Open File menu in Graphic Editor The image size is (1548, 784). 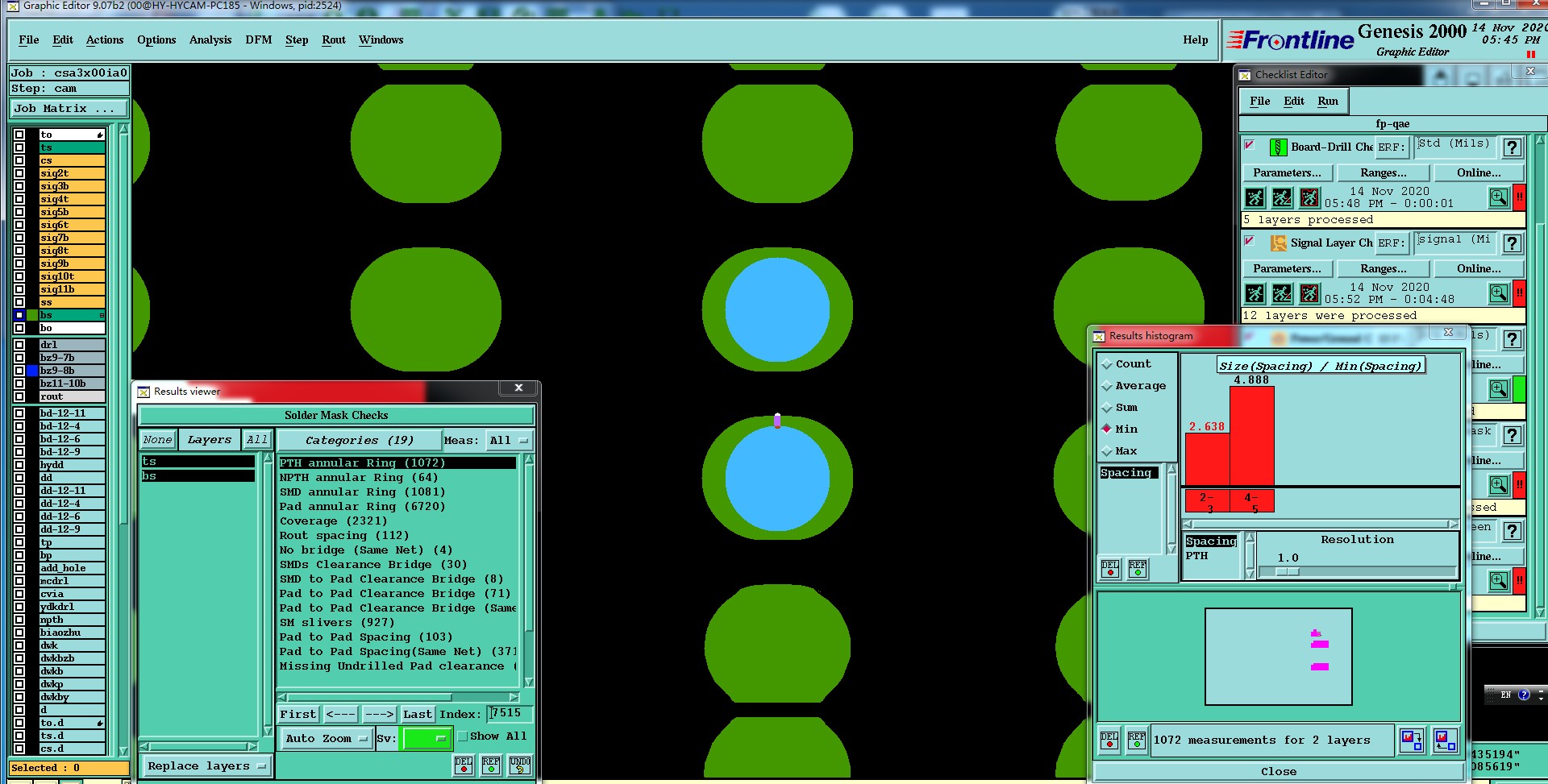pyautogui.click(x=29, y=39)
